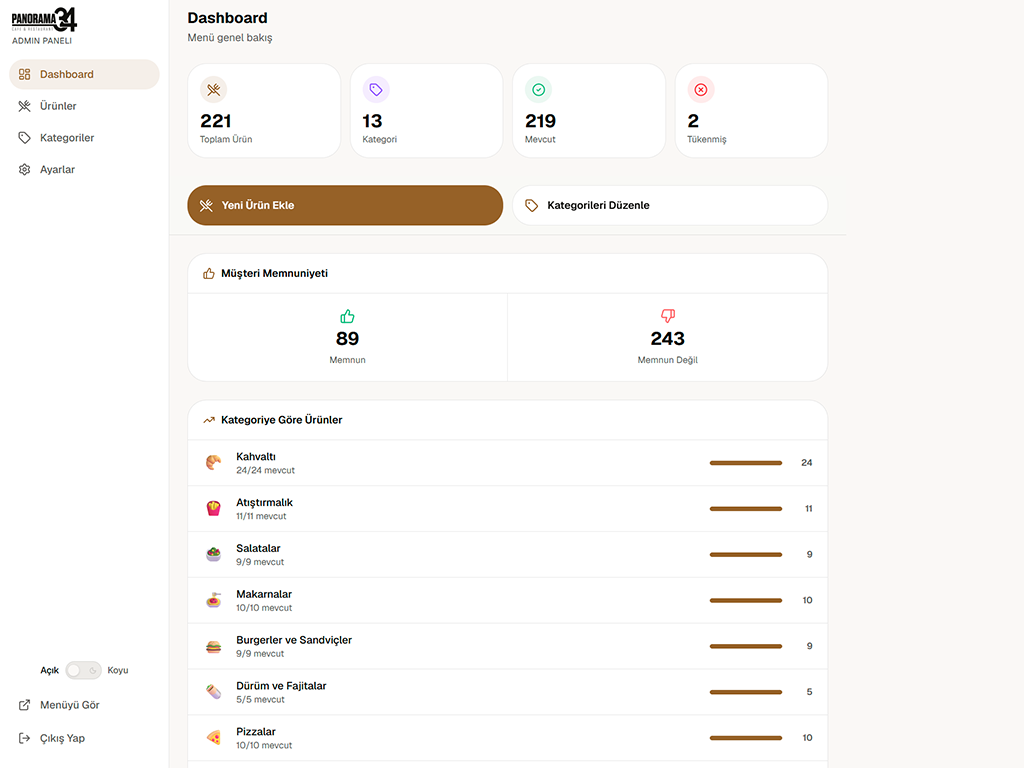Screen dimensions: 1024x768
Task: Click the Toplam Ürün utensils icon
Action: (214, 89)
